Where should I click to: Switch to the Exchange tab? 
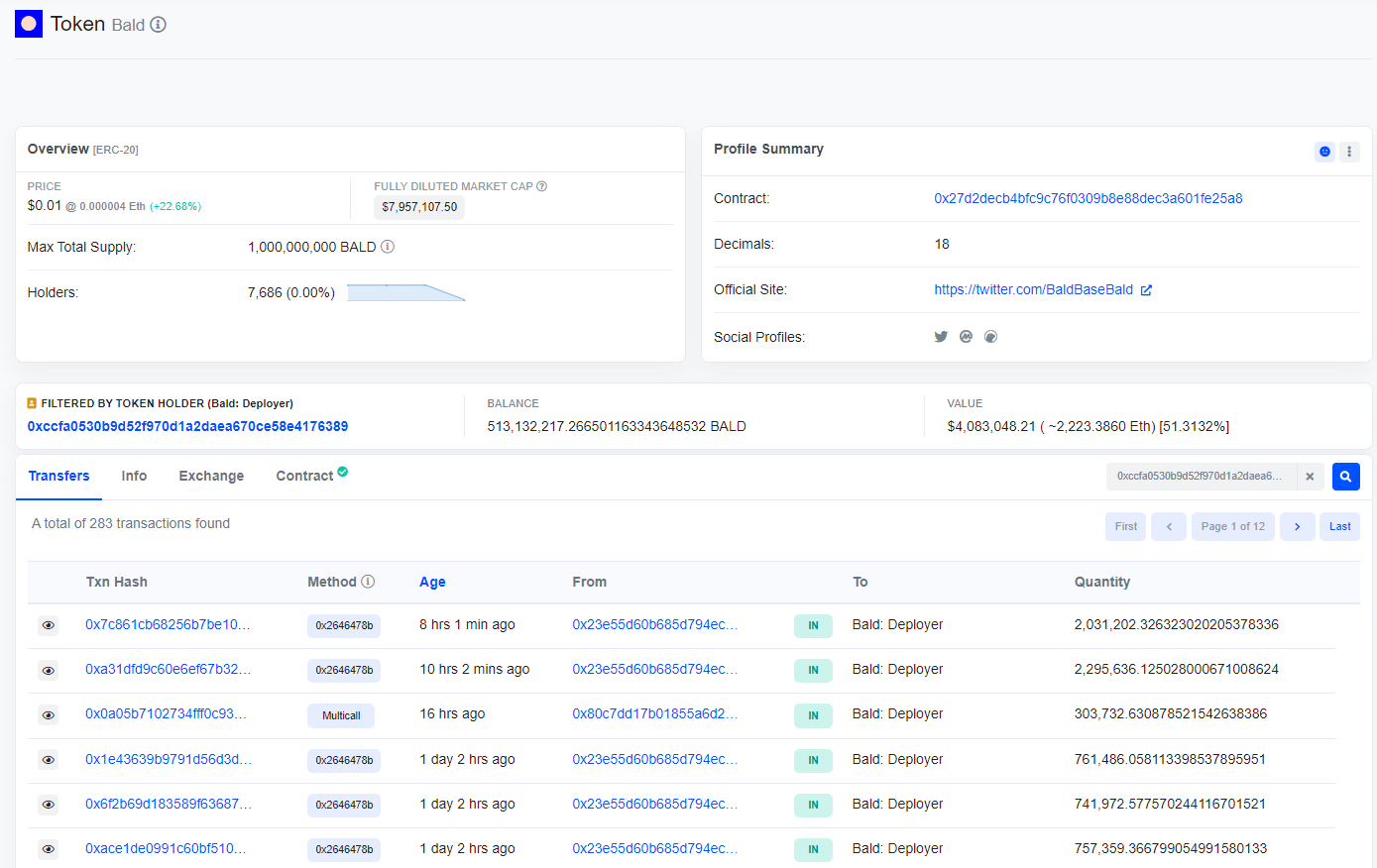[211, 477]
